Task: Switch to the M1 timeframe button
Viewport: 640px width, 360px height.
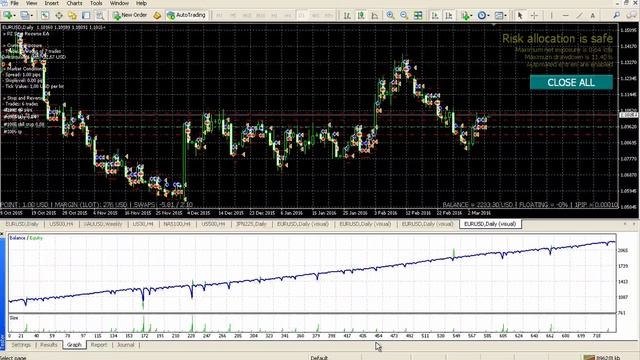Action: (x=219, y=15)
